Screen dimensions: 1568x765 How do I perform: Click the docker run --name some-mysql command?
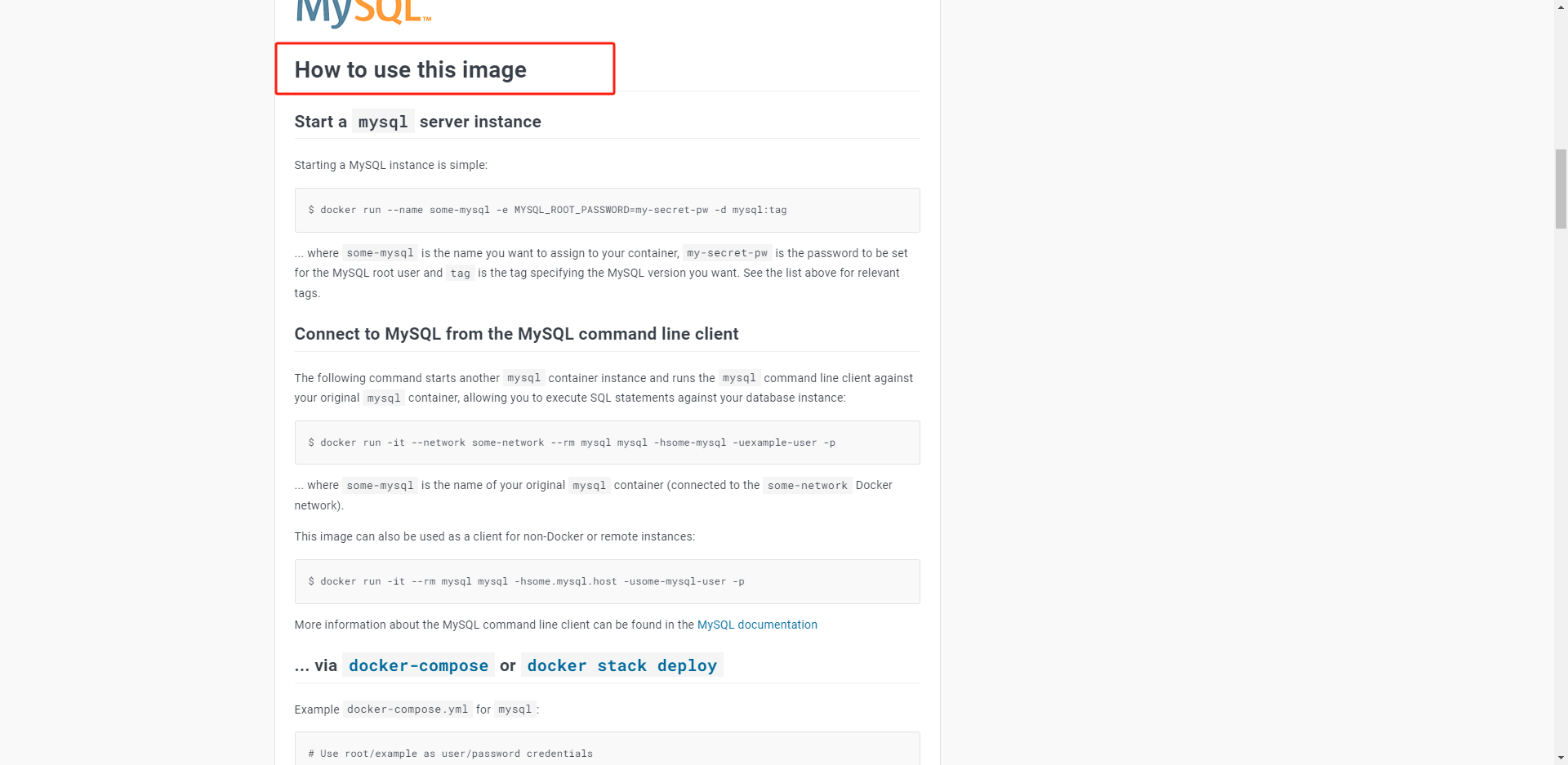pyautogui.click(x=547, y=210)
